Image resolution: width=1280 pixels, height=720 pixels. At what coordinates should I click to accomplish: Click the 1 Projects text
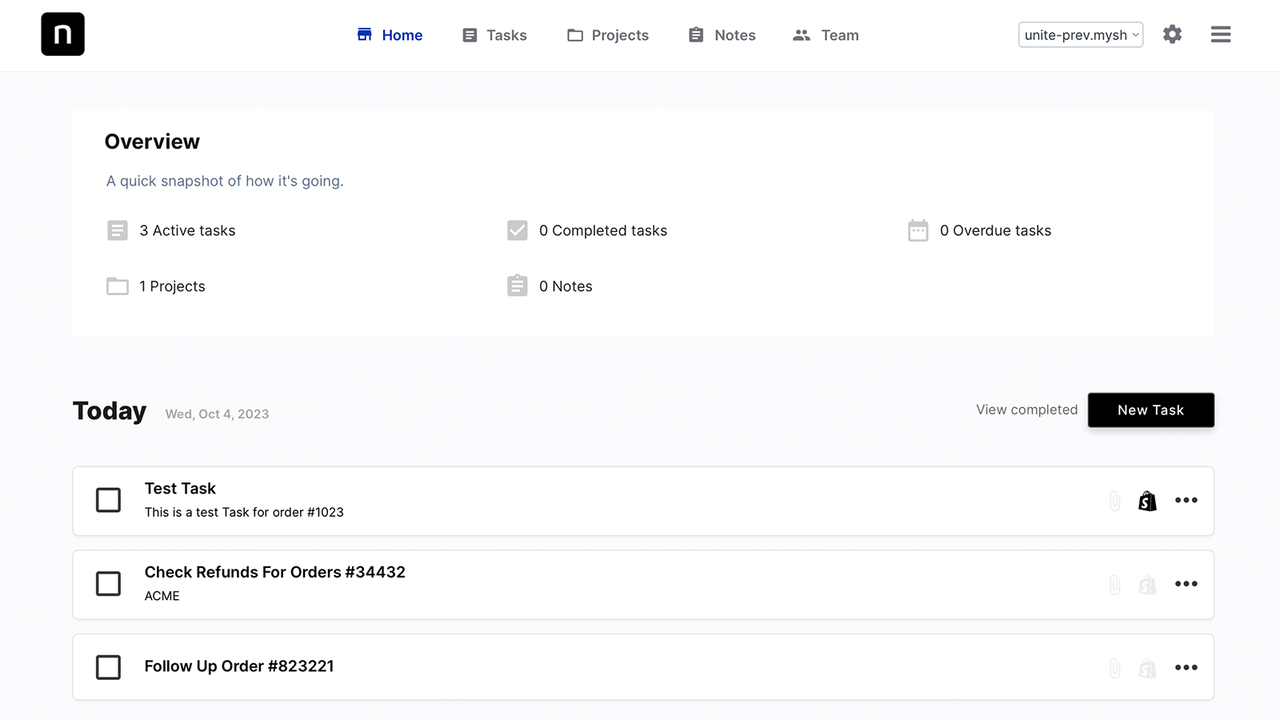pyautogui.click(x=172, y=287)
